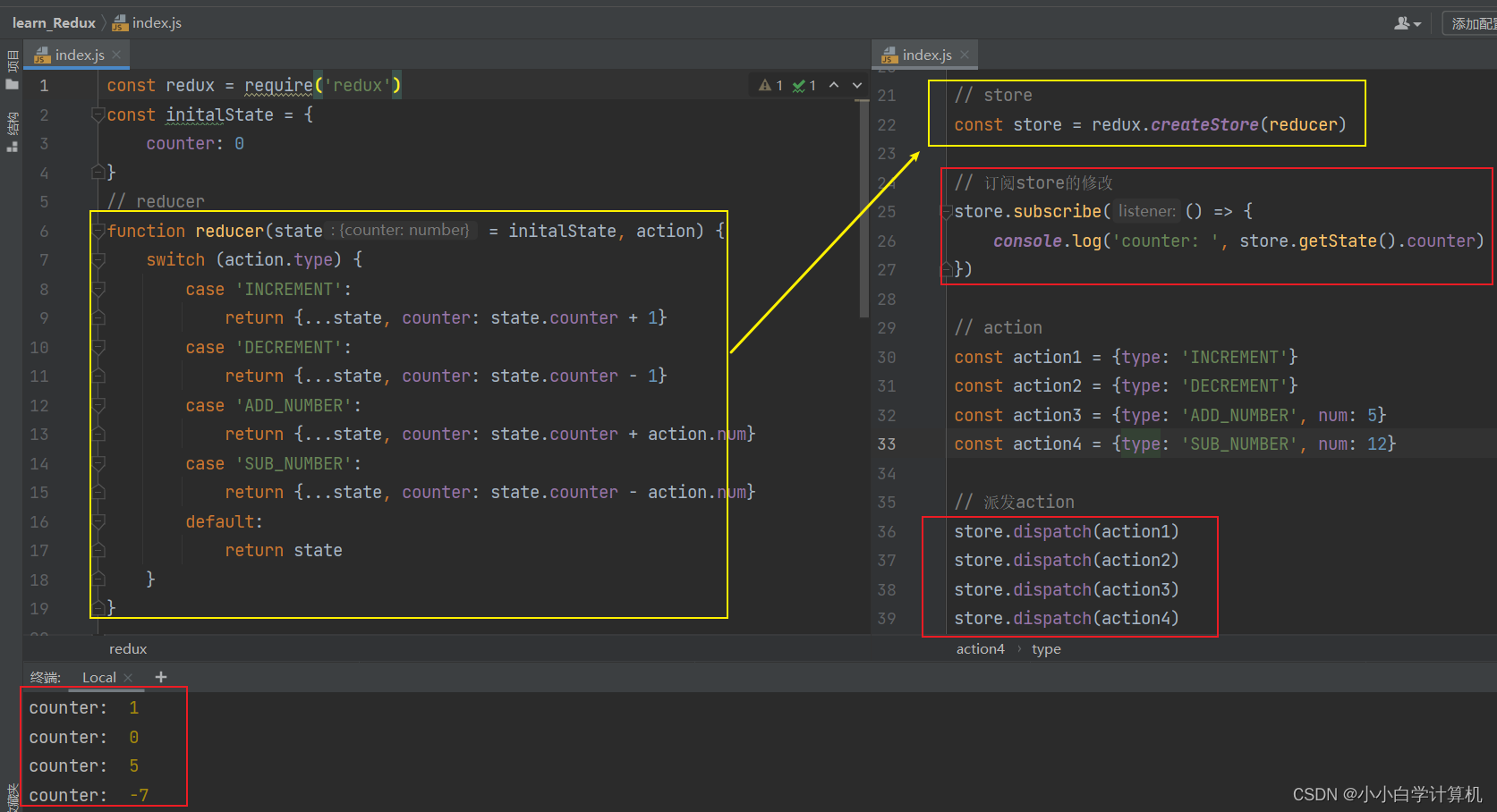This screenshot has height=812, width=1497.
Task: Go to next highlighted error arrow
Action: [x=857, y=85]
